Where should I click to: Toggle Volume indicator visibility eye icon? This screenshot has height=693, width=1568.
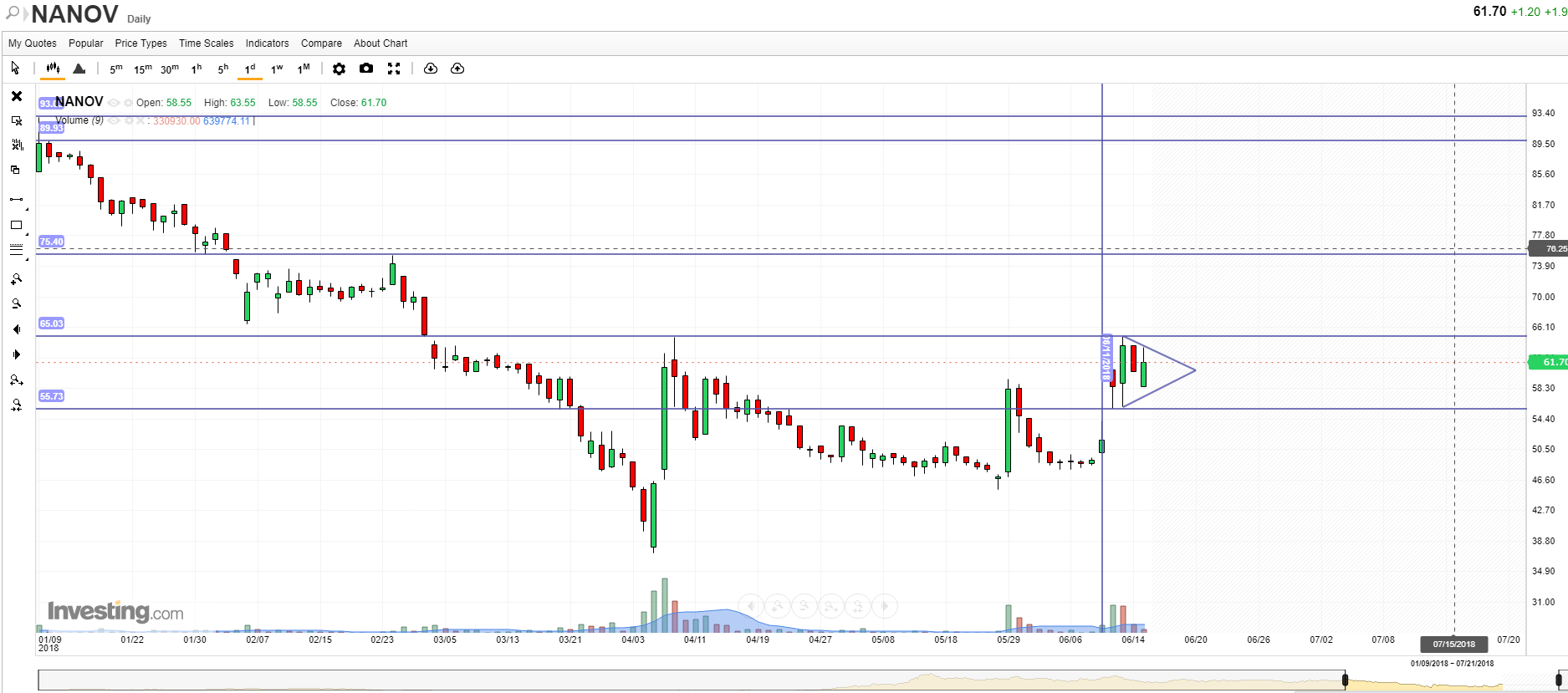click(x=114, y=121)
